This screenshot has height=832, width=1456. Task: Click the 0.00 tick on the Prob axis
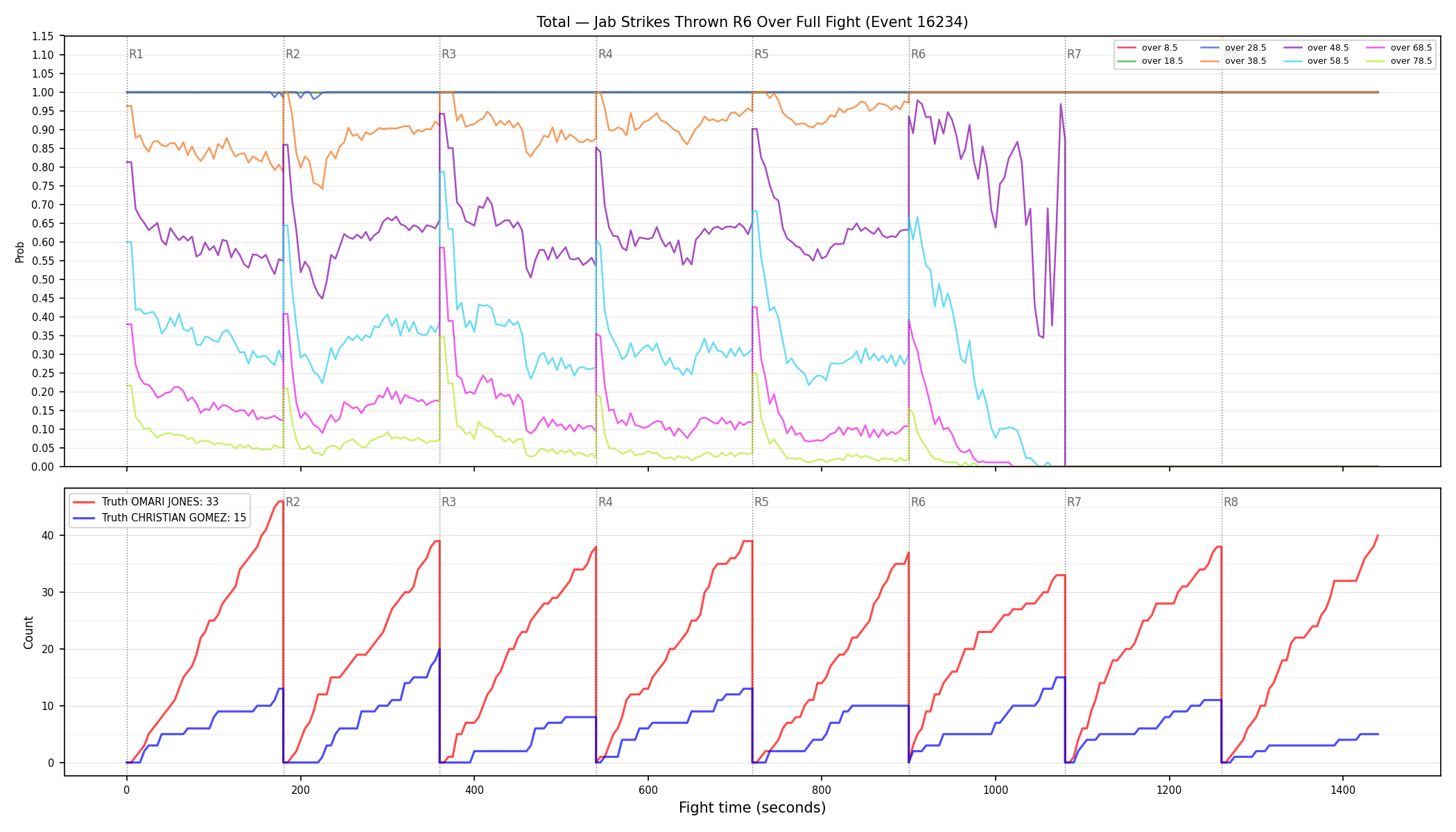(42, 467)
